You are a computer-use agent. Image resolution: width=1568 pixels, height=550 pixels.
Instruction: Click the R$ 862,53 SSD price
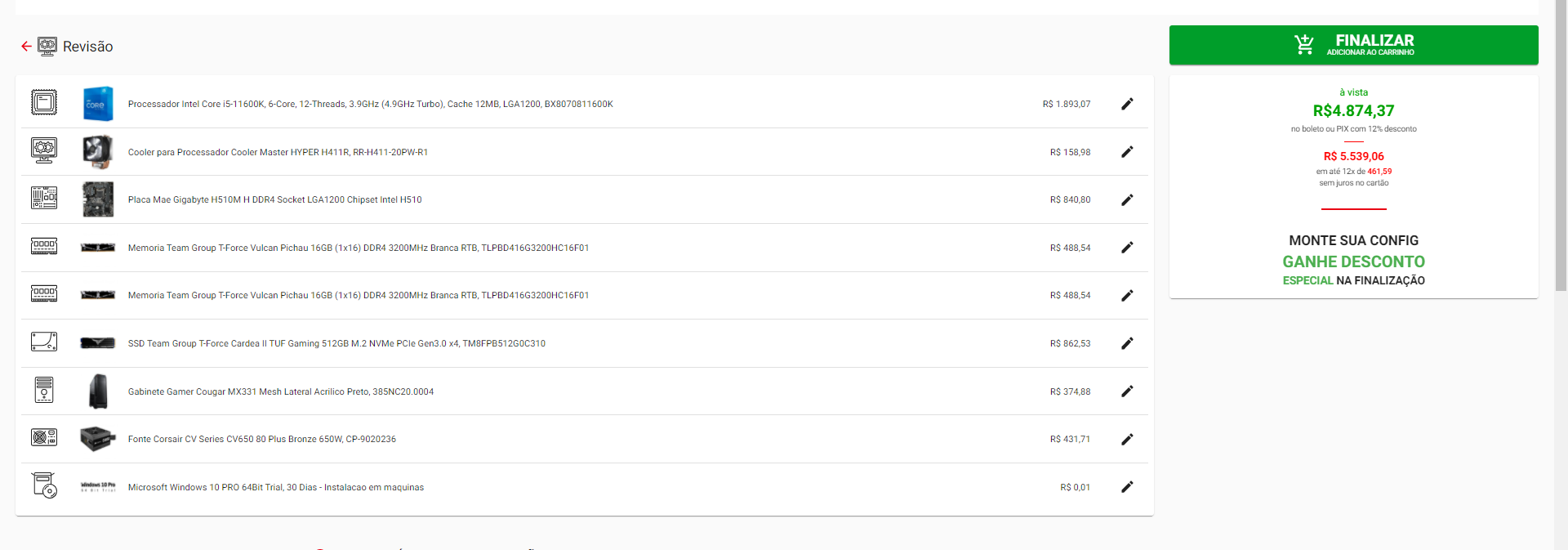(x=1070, y=344)
